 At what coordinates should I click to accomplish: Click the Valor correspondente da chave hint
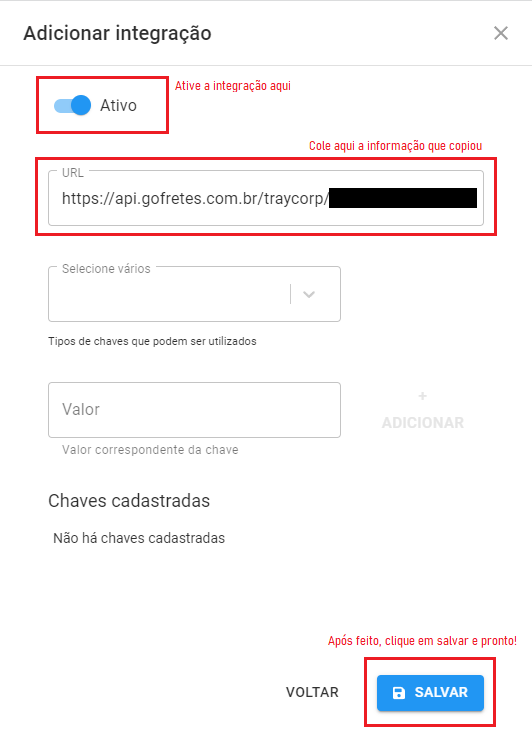click(150, 450)
